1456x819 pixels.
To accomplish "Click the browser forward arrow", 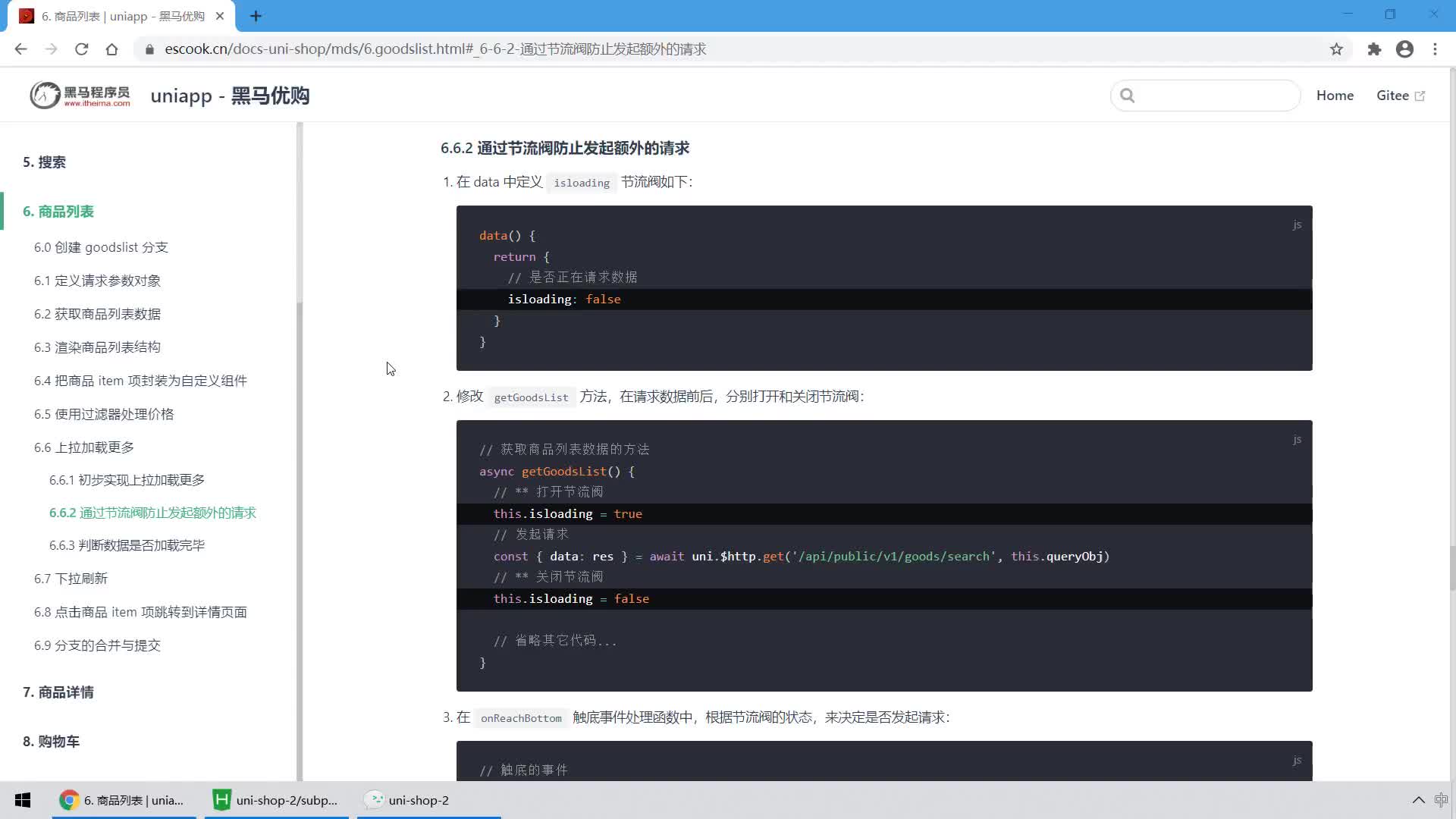I will point(51,49).
